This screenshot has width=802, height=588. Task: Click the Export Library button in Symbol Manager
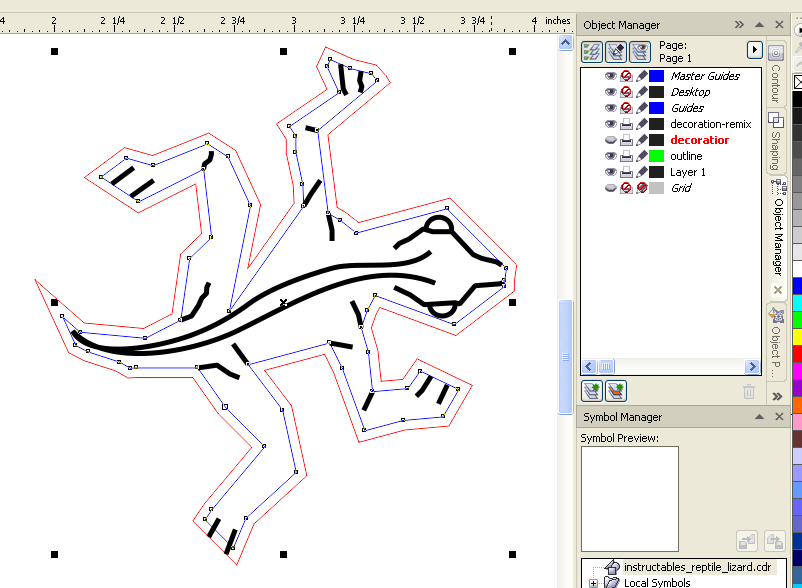[x=774, y=541]
